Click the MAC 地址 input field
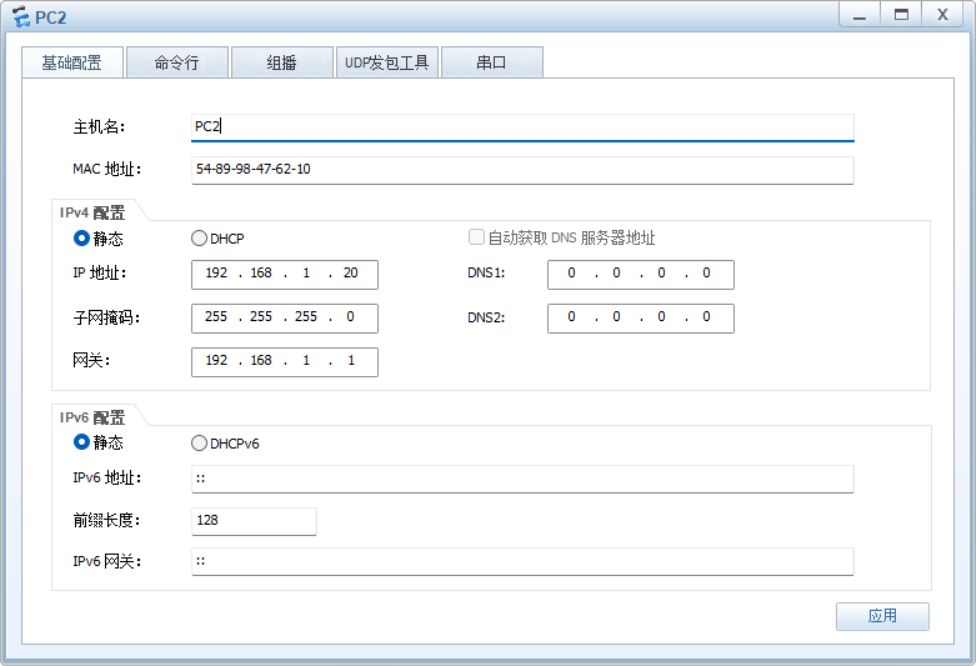976x666 pixels. 522,170
